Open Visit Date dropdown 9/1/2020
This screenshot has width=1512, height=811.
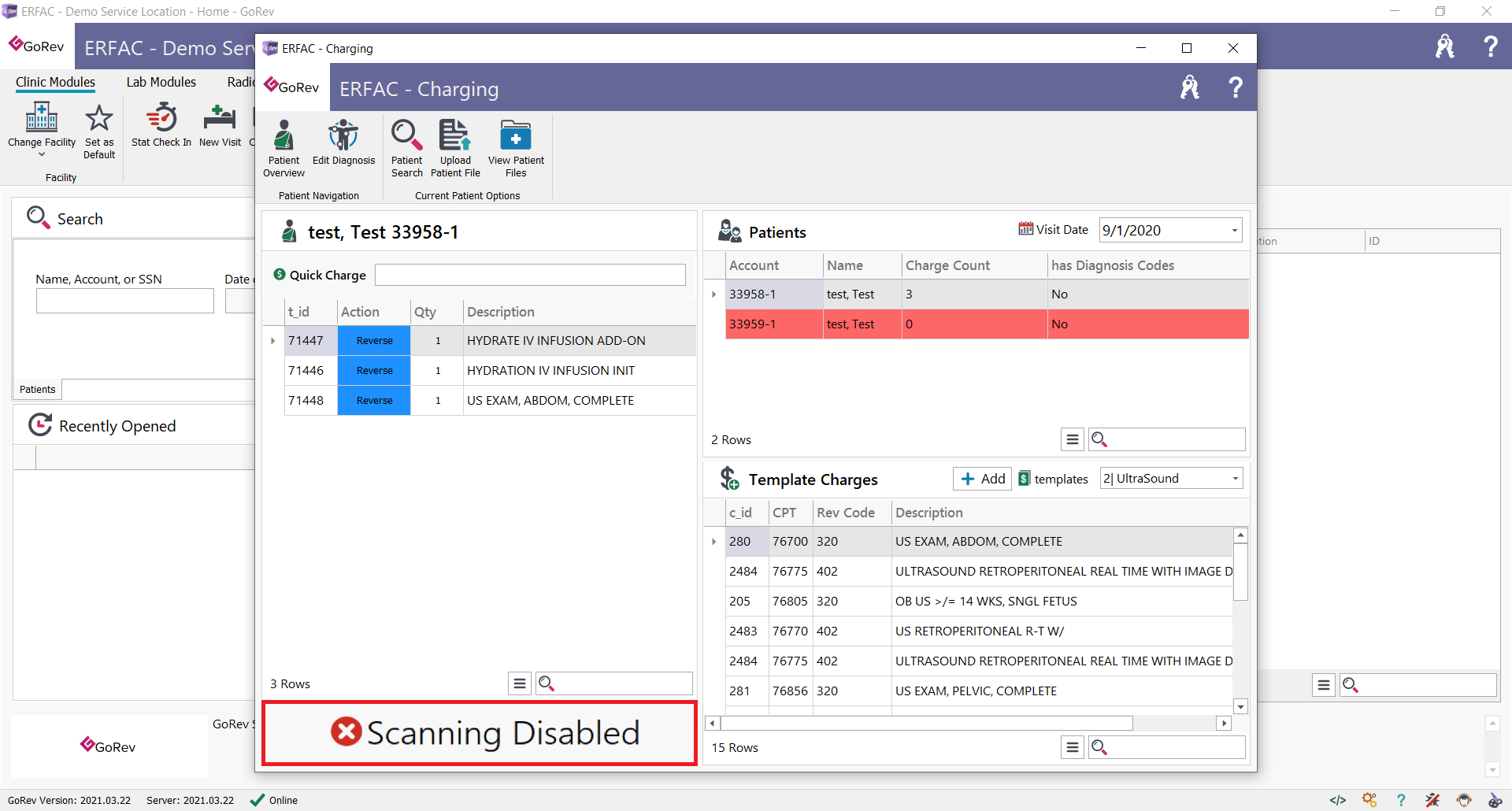point(1234,231)
